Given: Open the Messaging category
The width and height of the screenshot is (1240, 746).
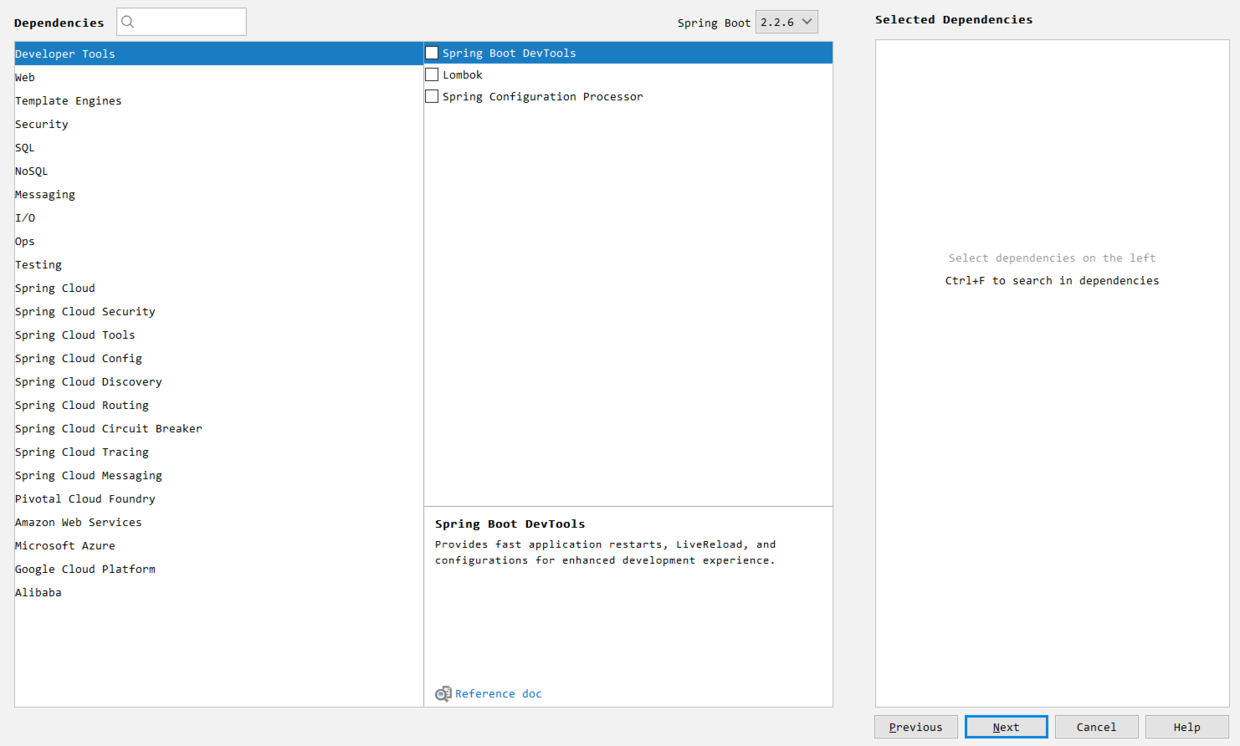Looking at the screenshot, I should point(219,194).
